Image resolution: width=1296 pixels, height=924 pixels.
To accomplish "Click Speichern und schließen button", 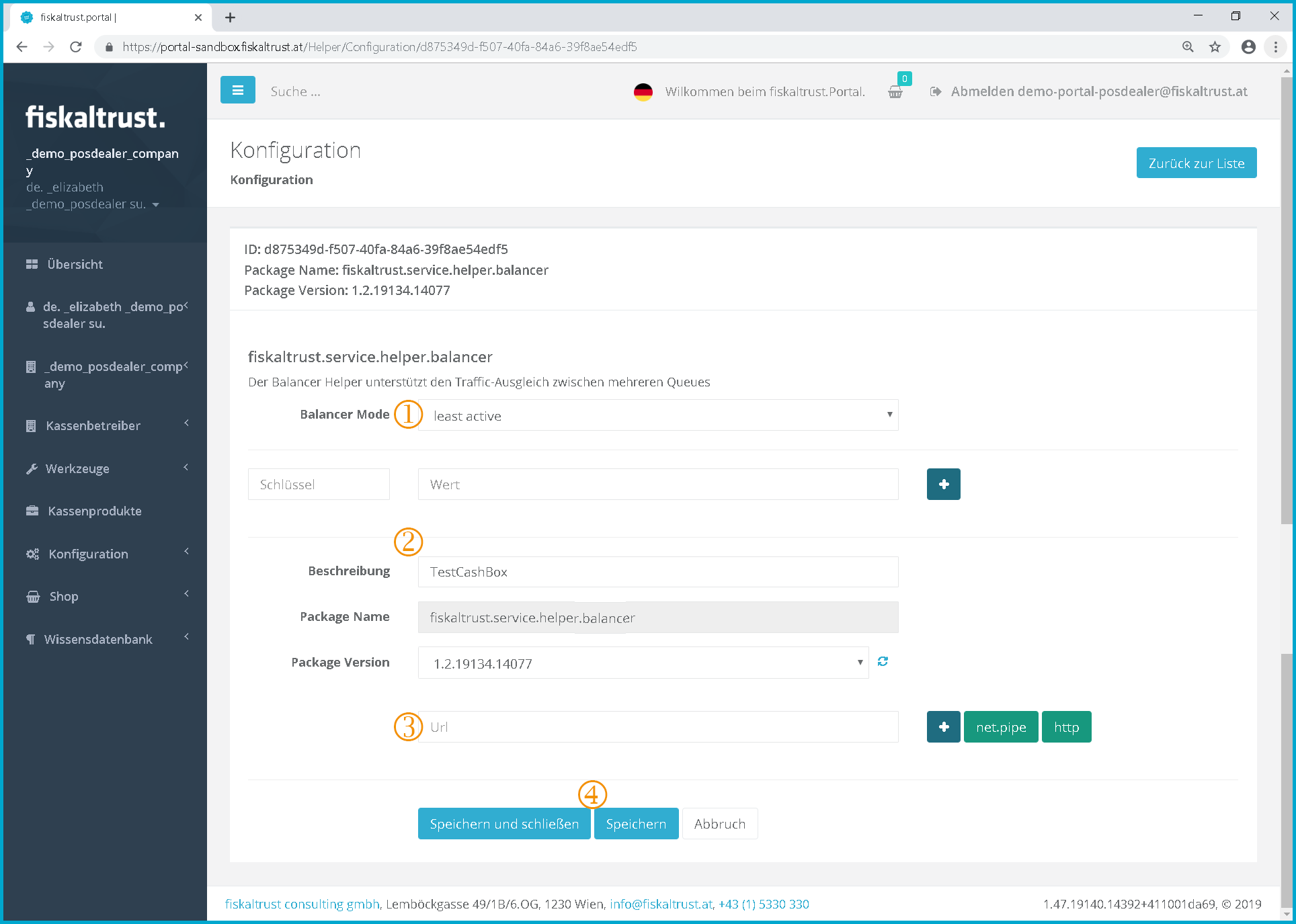I will (504, 823).
